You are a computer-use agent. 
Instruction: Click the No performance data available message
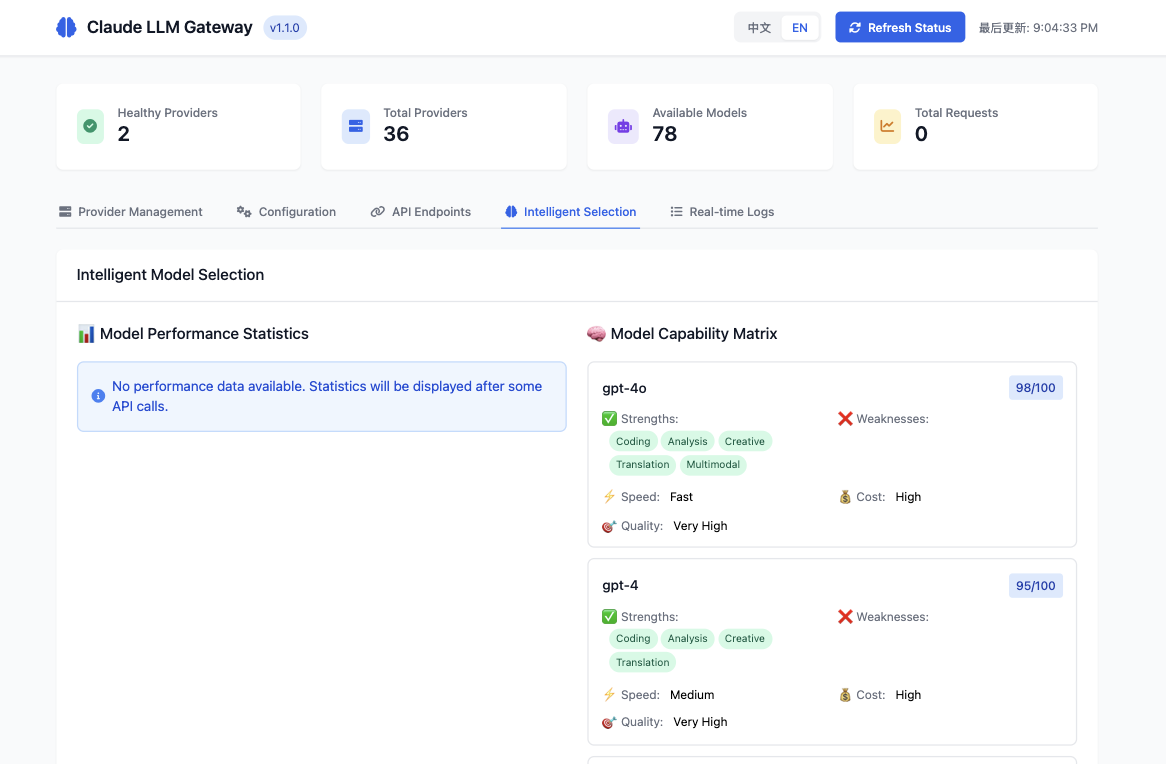tap(327, 396)
